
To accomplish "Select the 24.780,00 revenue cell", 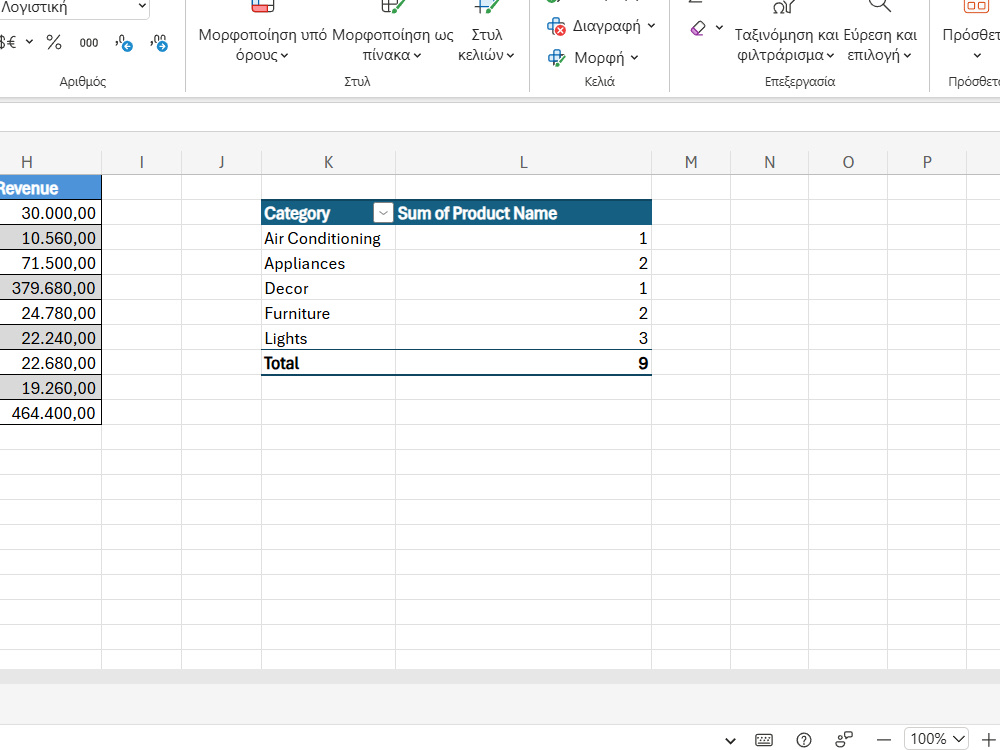I will (50, 312).
